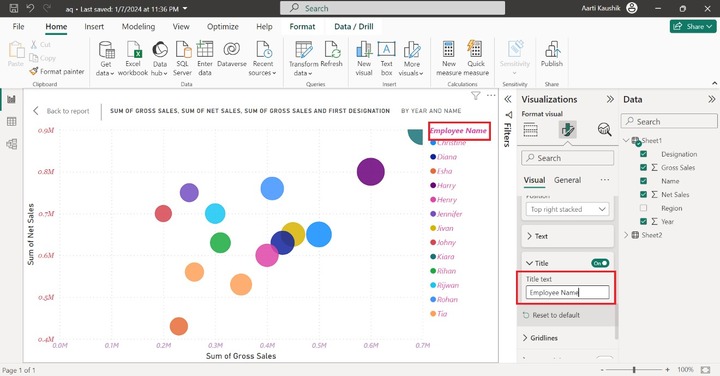Refresh the data queries
This screenshot has height=376, width=720.
click(x=332, y=54)
